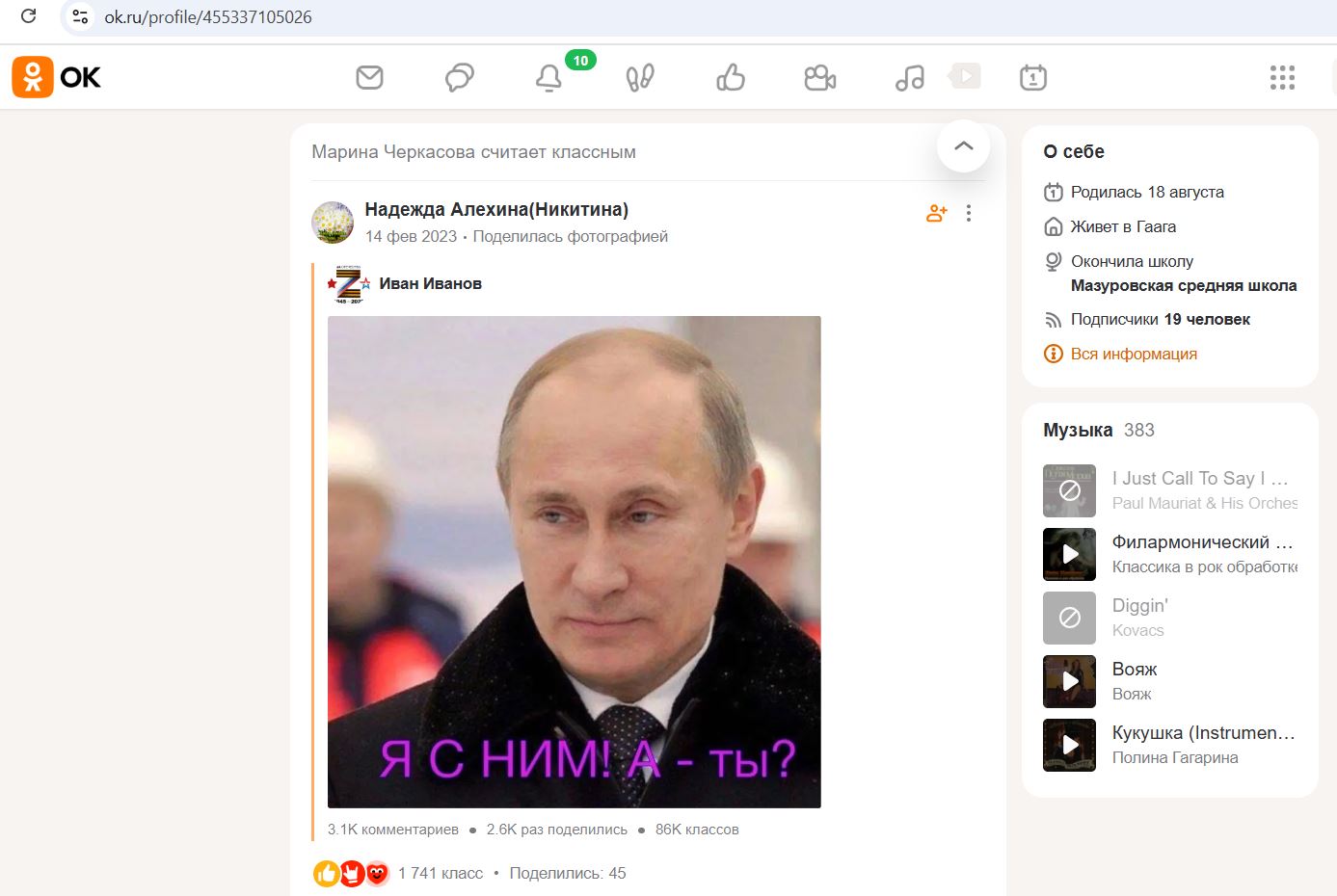View 2.6K раз поделились
Screen dimensions: 1337x896
point(557,830)
